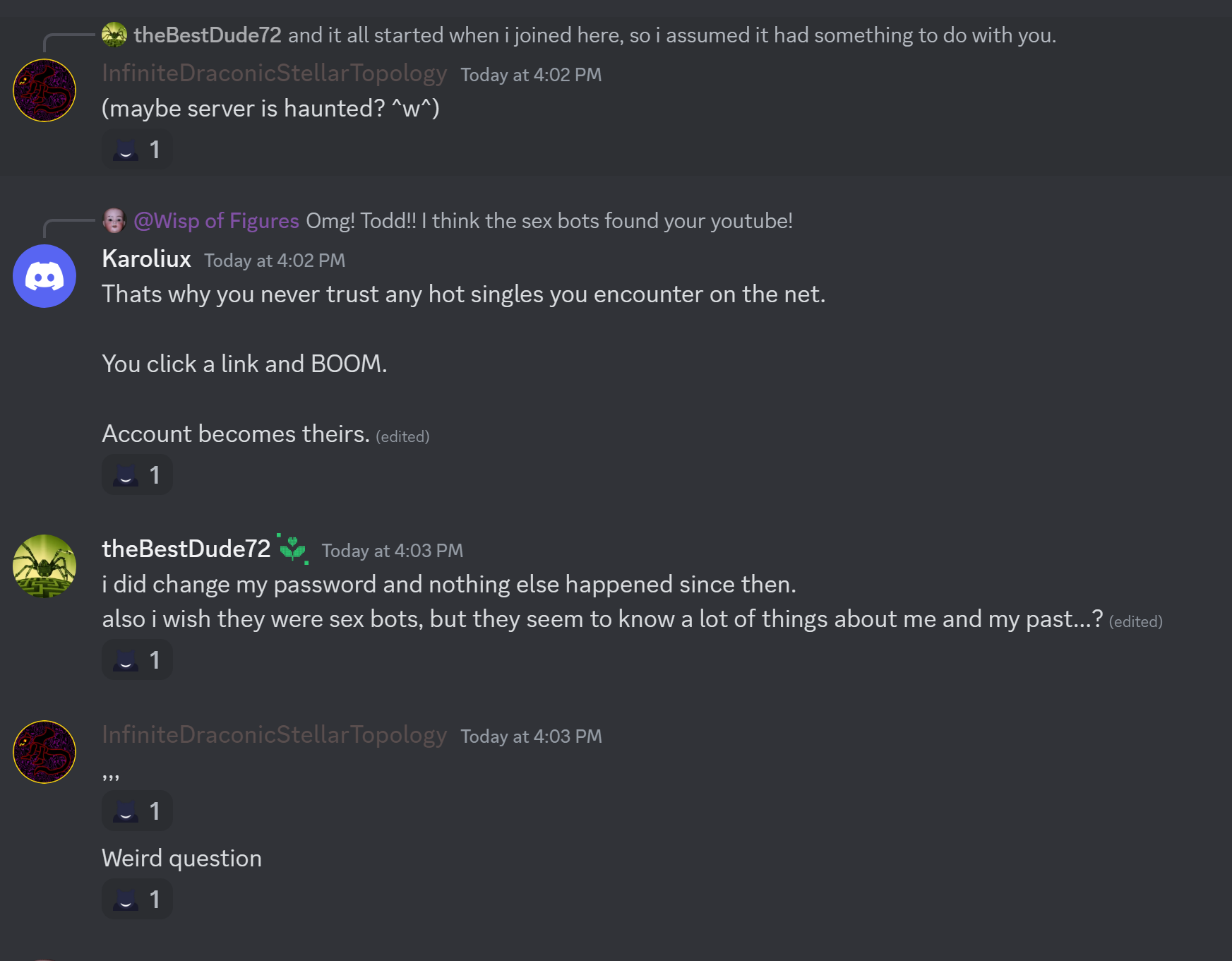Click small doll-face avatar in reply preview

coord(114,220)
